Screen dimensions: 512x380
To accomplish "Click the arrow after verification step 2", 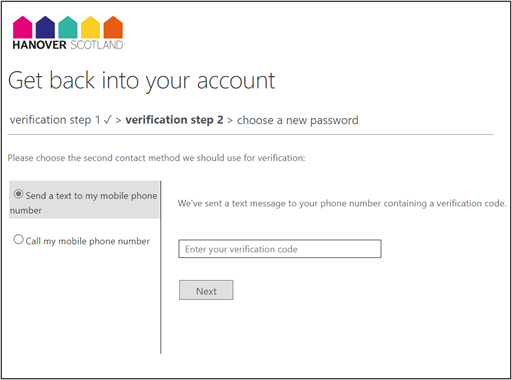I will pyautogui.click(x=230, y=121).
